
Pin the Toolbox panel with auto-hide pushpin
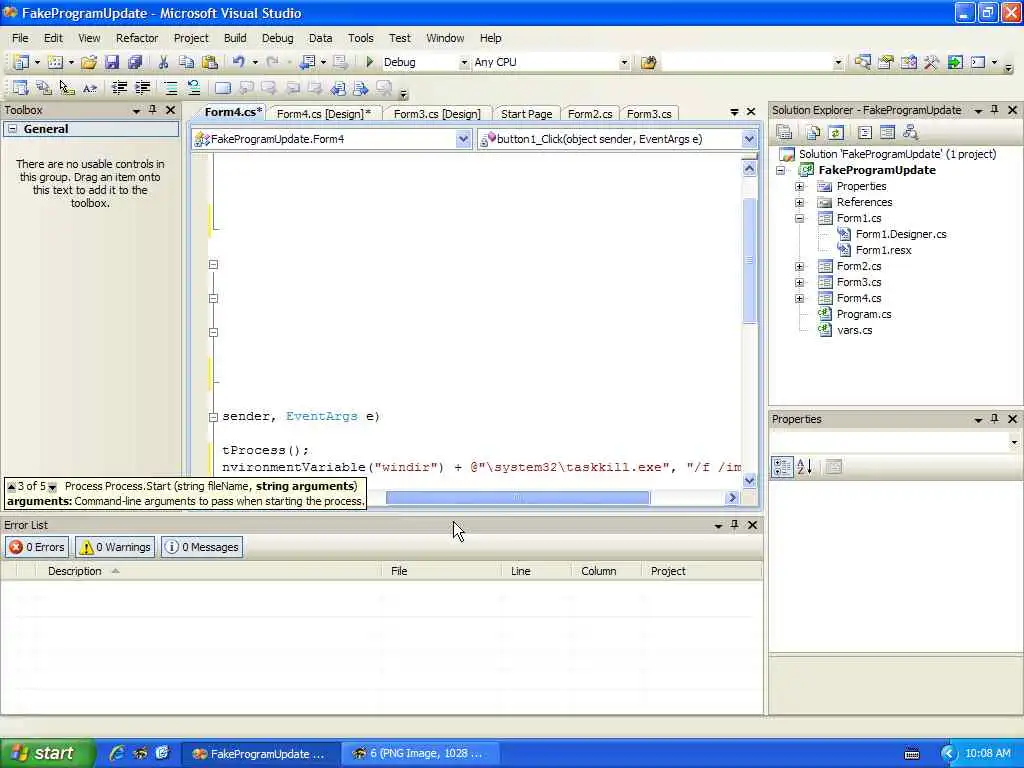[x=153, y=110]
